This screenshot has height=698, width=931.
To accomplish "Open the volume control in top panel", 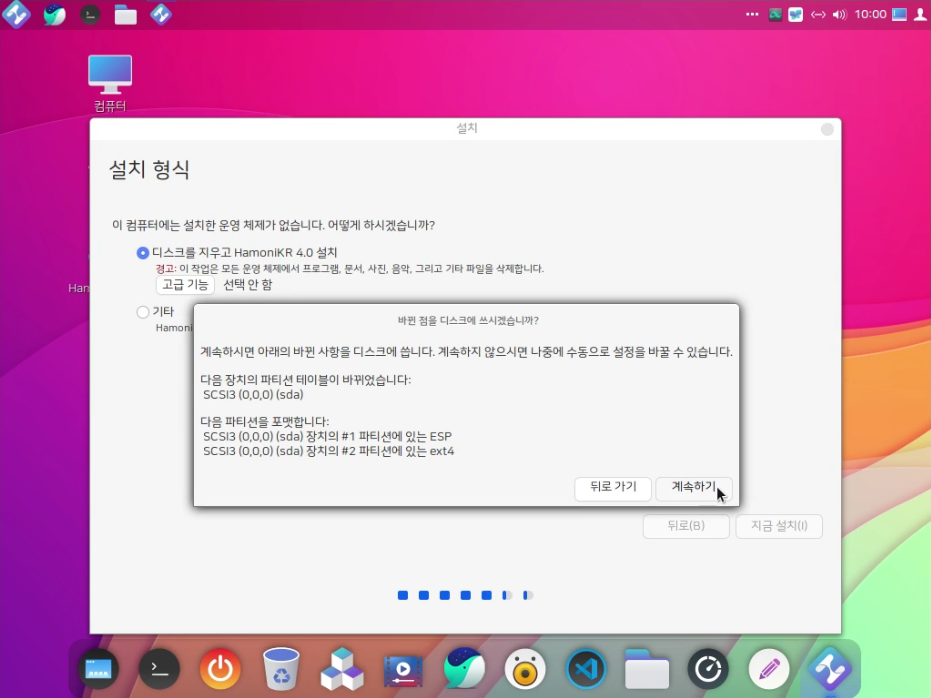I will (839, 15).
